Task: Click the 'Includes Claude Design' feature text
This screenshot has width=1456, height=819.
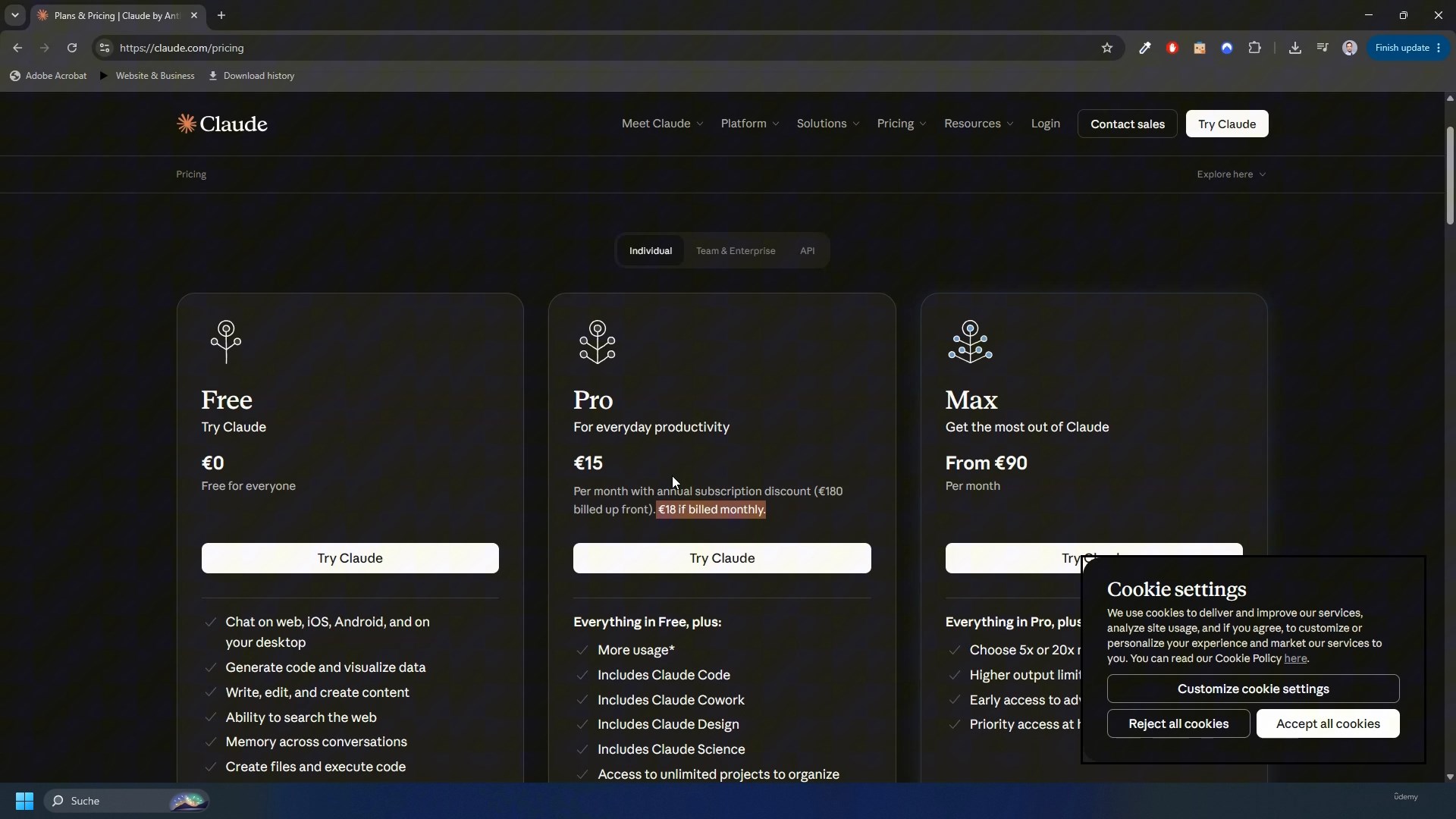Action: point(668,724)
